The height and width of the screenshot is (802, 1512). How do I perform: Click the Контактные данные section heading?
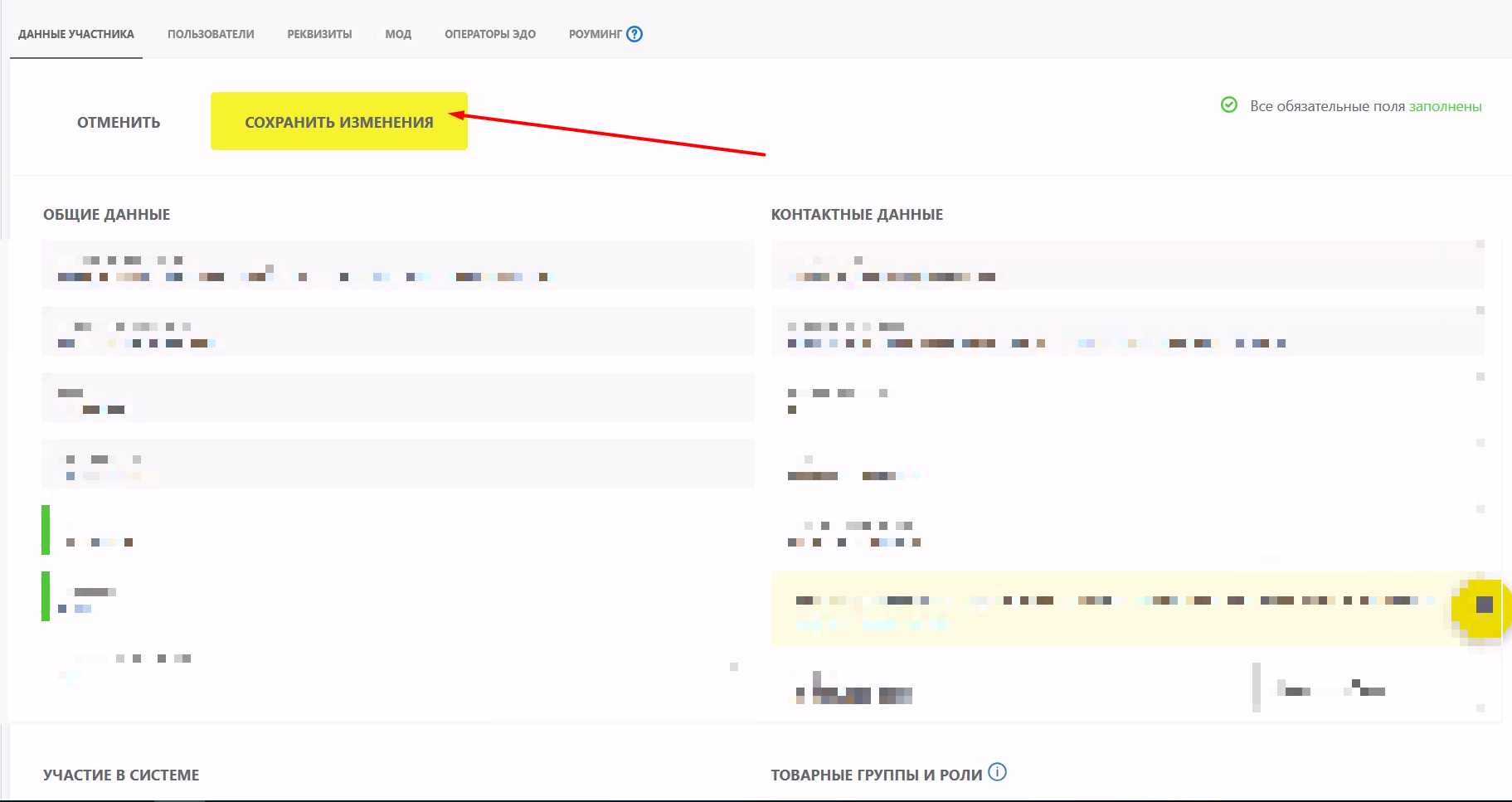coord(857,215)
